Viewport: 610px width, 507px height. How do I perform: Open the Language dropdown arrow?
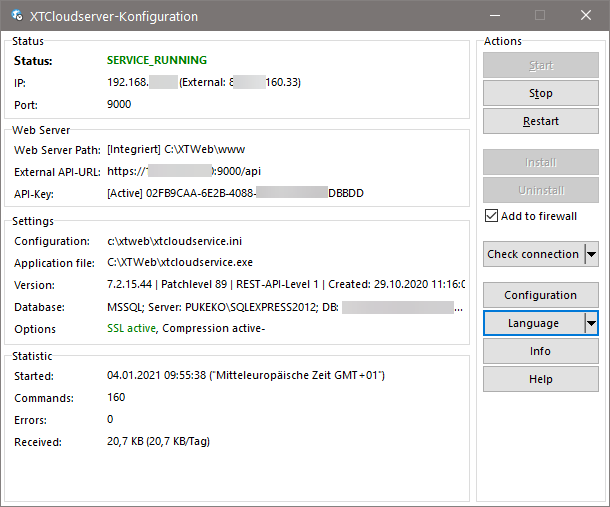click(591, 323)
